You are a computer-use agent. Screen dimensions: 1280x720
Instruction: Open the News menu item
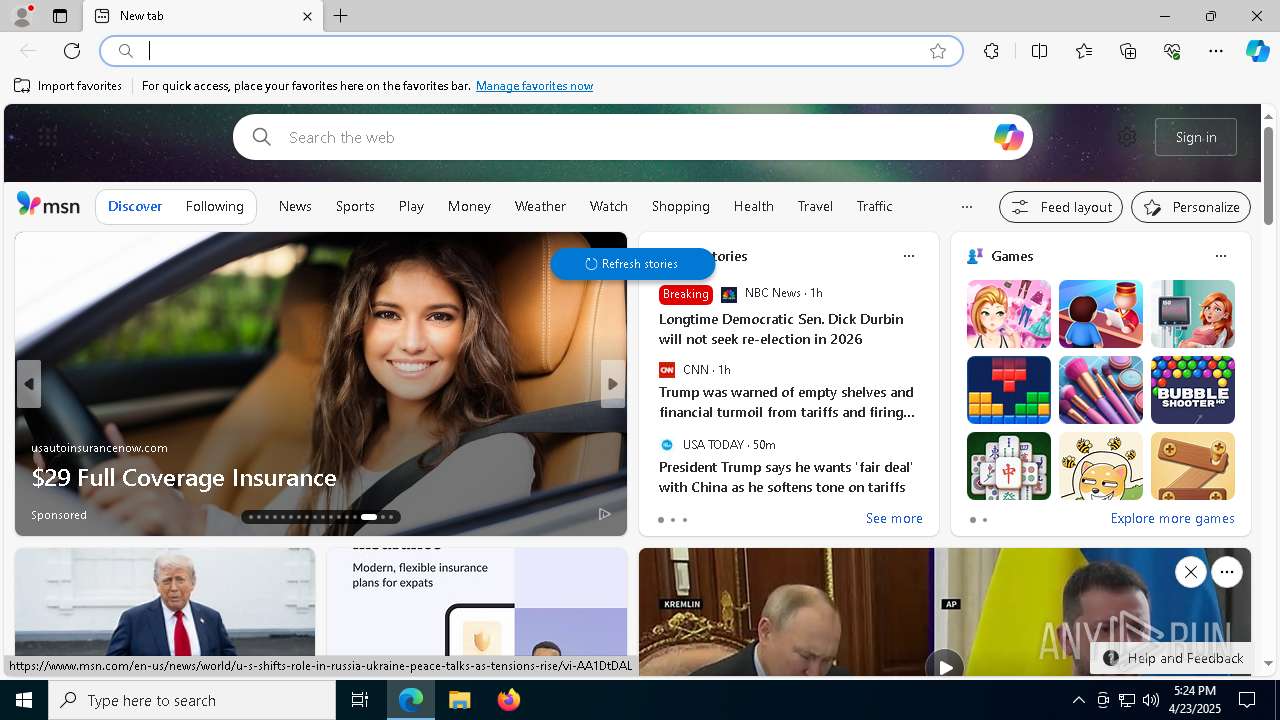[x=295, y=206]
